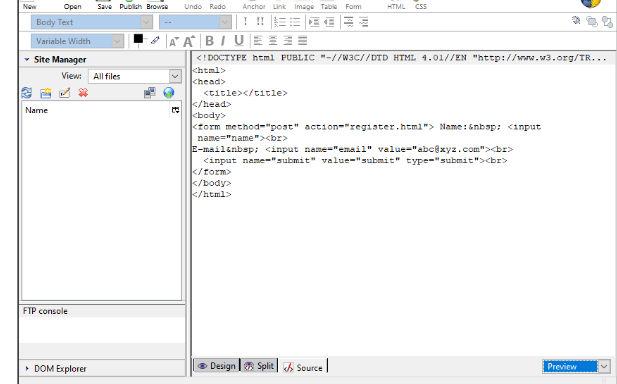
Task: Click the Publish toolbar button
Action: pyautogui.click(x=130, y=6)
